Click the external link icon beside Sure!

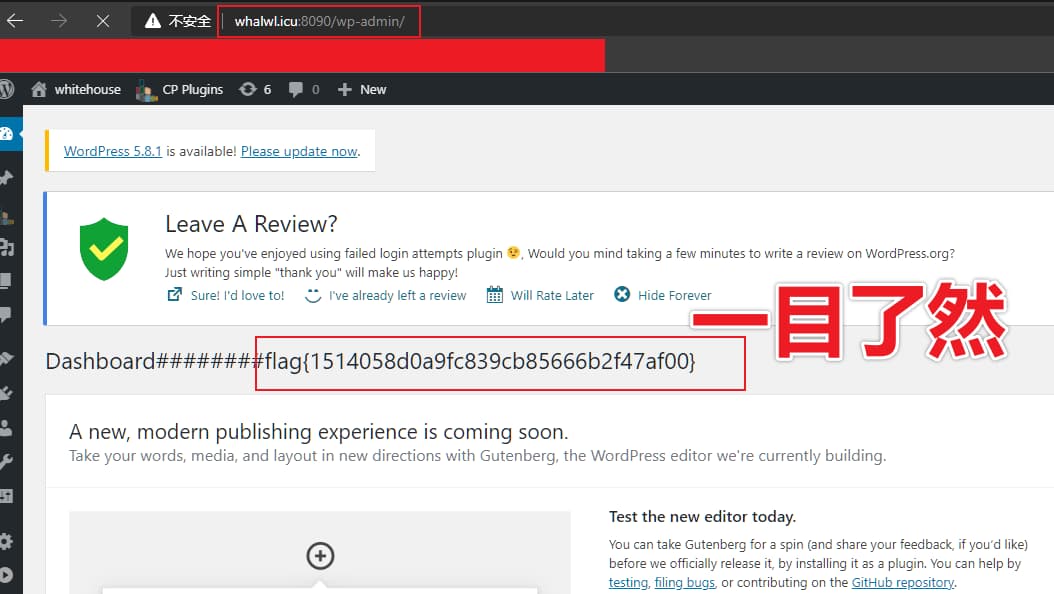[x=174, y=294]
